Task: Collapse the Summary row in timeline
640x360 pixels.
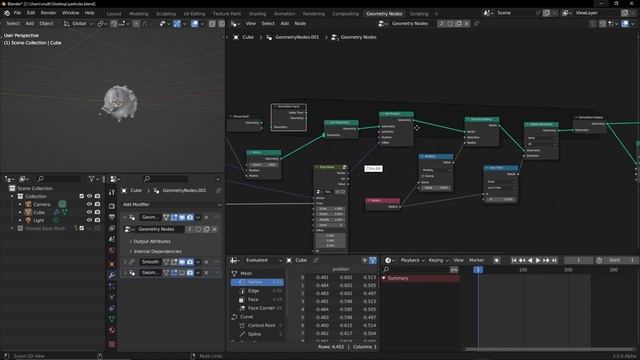Action: (384, 278)
